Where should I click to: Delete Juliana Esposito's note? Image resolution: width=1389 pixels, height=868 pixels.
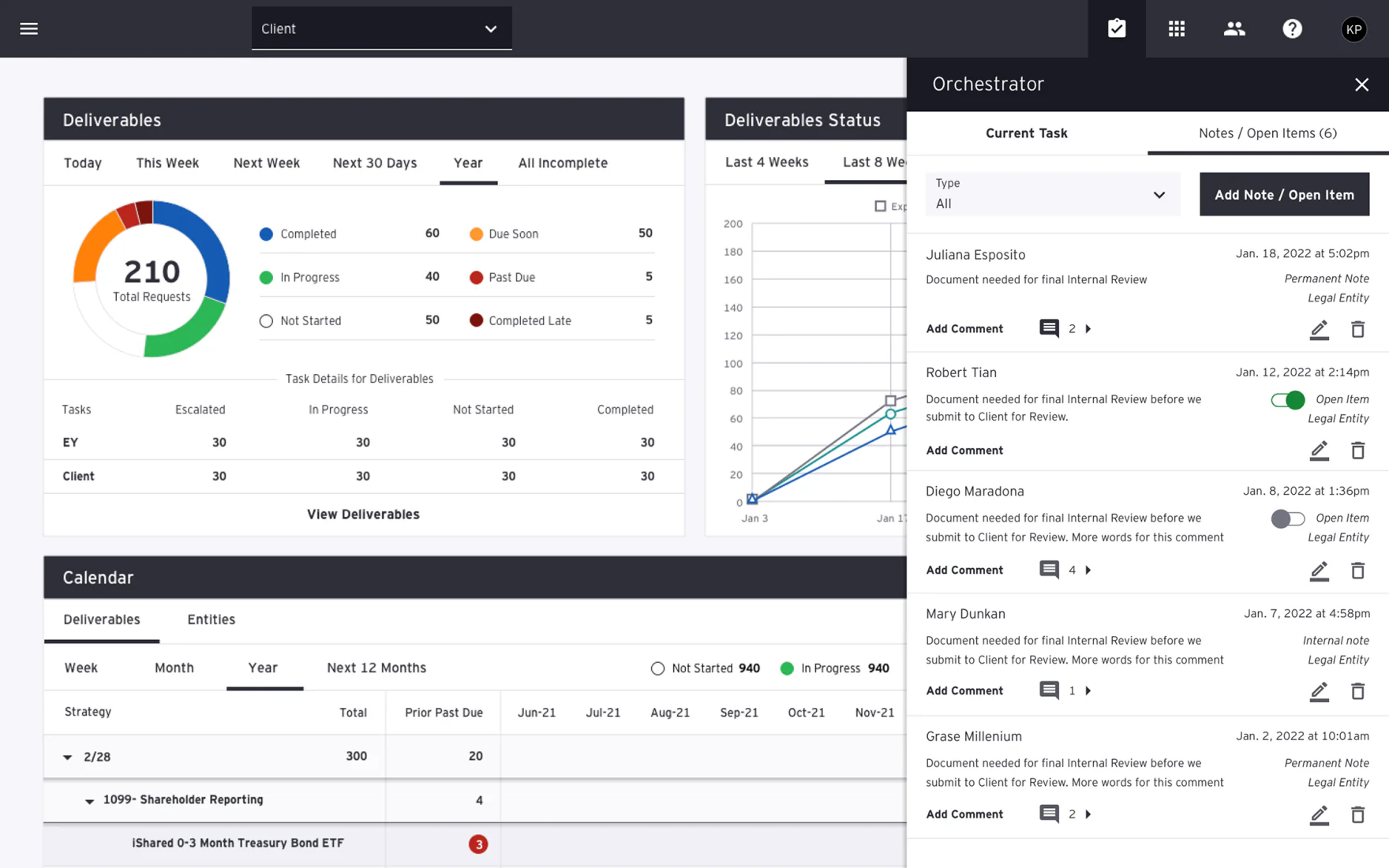(x=1357, y=329)
